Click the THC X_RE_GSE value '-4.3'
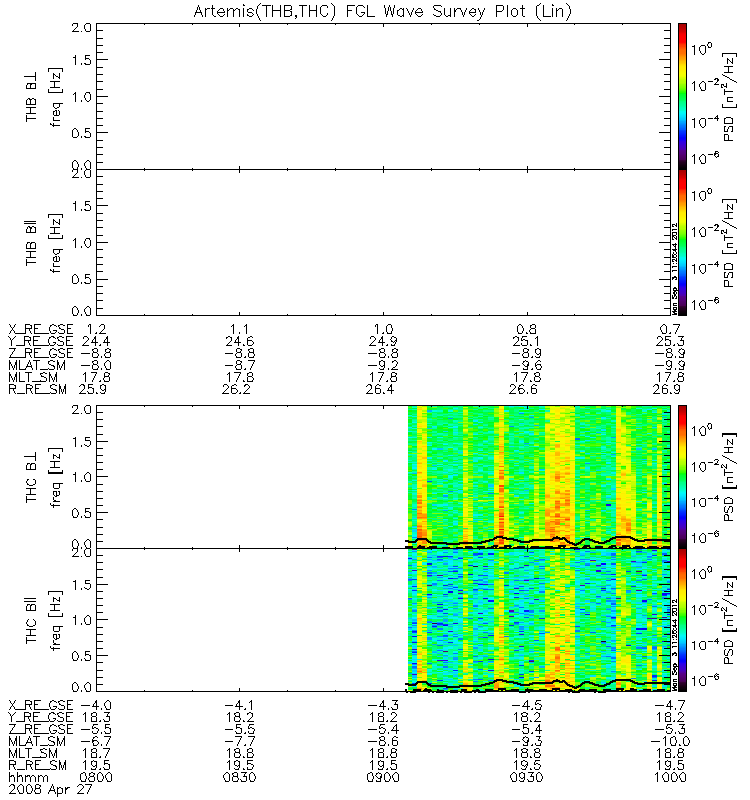Screen dimensions: 750x800 click(x=383, y=706)
